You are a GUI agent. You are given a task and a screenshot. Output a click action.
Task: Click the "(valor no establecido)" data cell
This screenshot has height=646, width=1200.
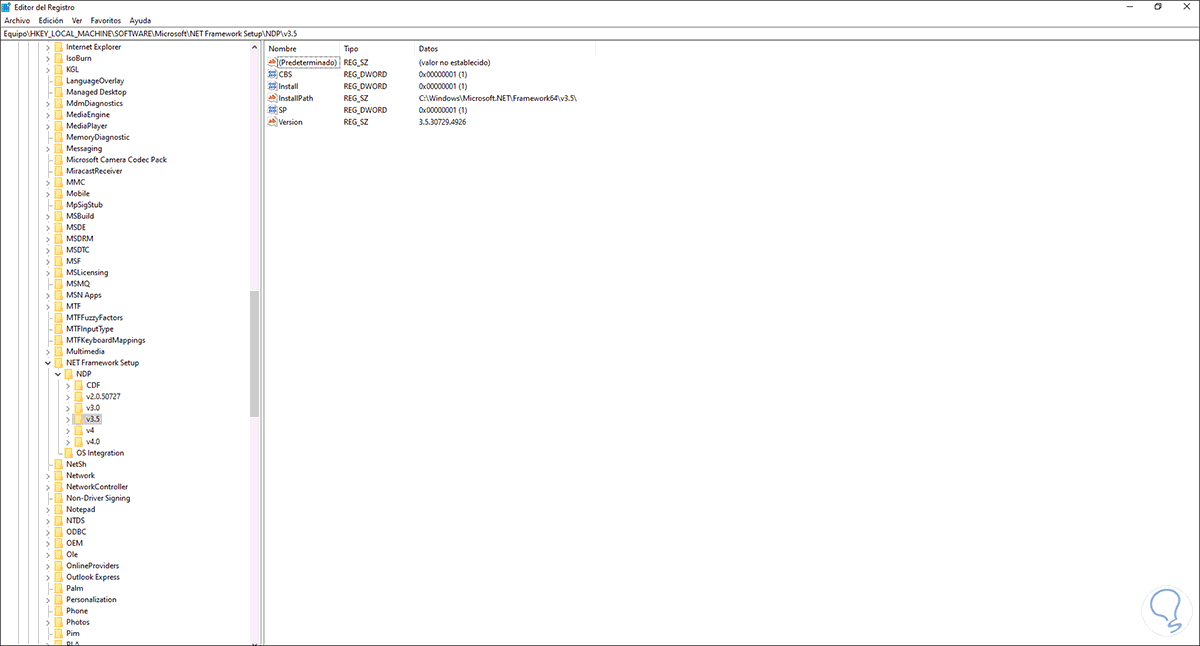(454, 62)
